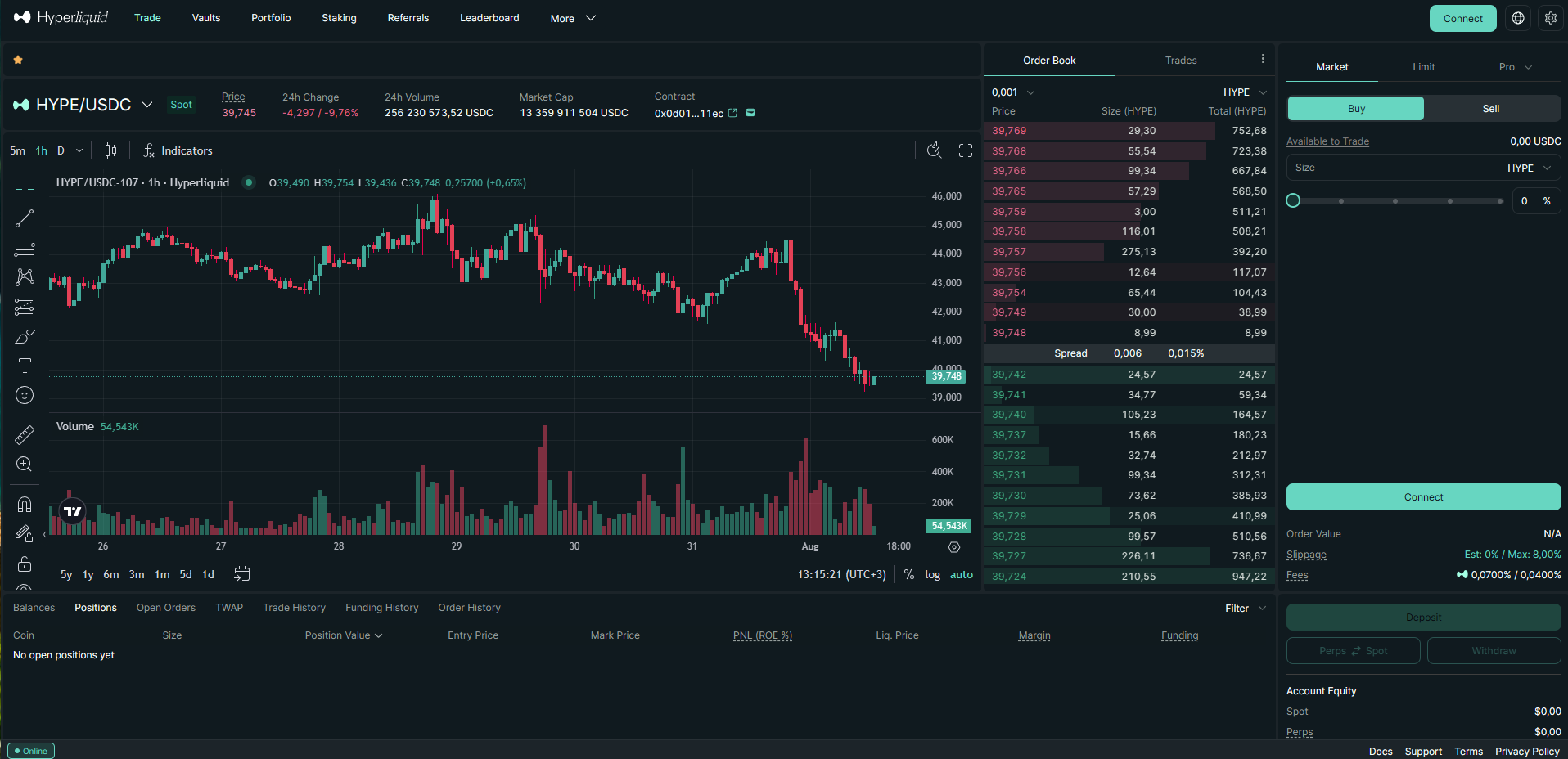
Task: Open the go-to-date calendar
Action: (242, 574)
